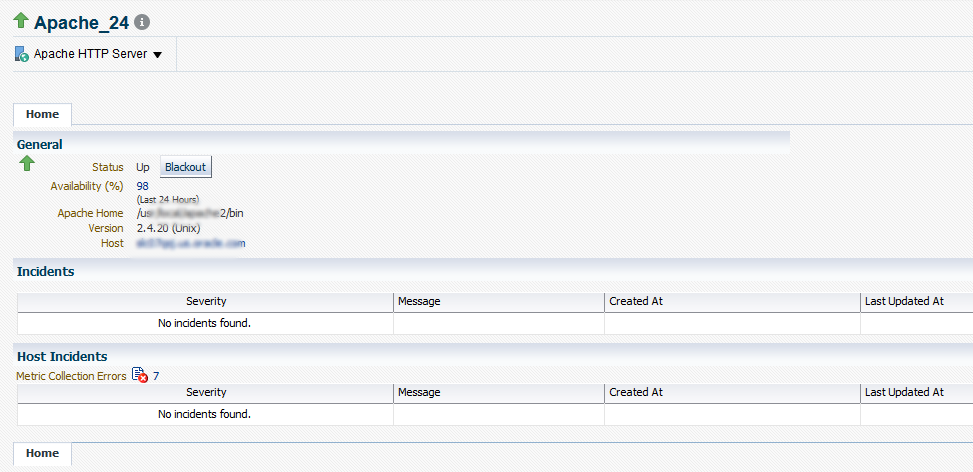Click the Metric Collection Errors document icon
The height and width of the screenshot is (472, 973).
tap(140, 375)
